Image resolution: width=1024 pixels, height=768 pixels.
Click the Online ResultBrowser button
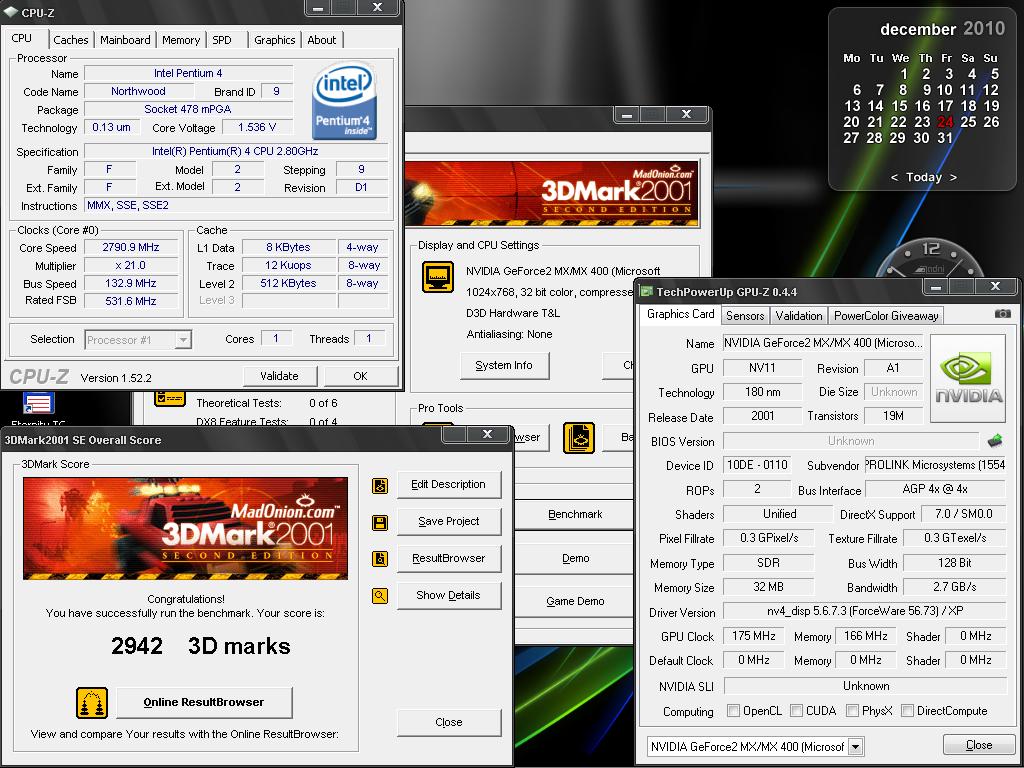(204, 703)
